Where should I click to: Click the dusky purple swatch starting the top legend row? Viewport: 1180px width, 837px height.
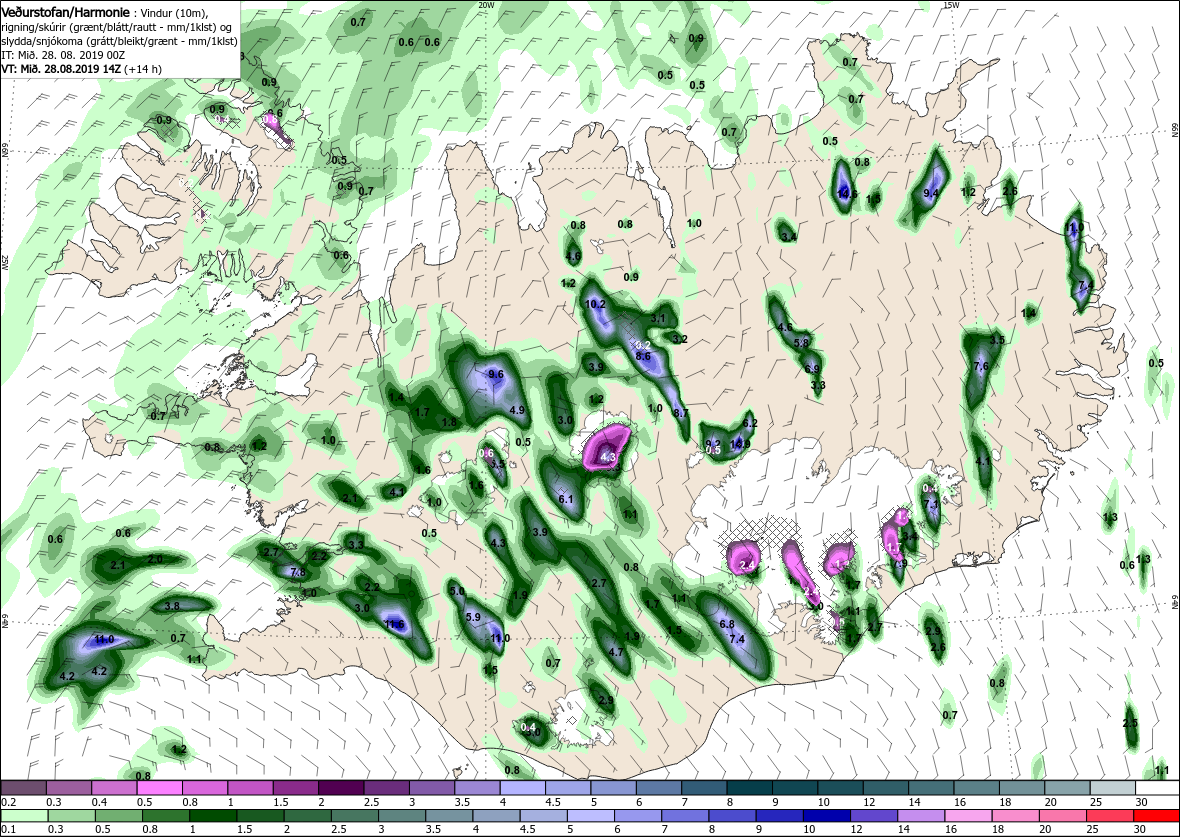pos(23,788)
